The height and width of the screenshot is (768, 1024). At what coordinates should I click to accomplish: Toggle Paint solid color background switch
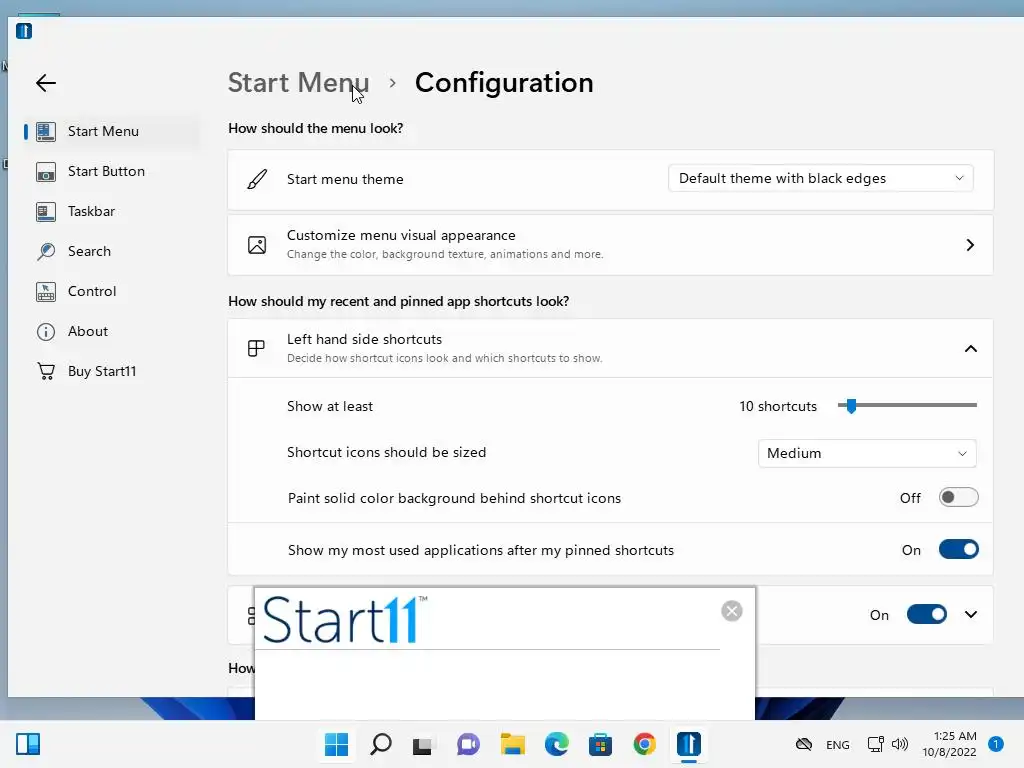pos(959,498)
